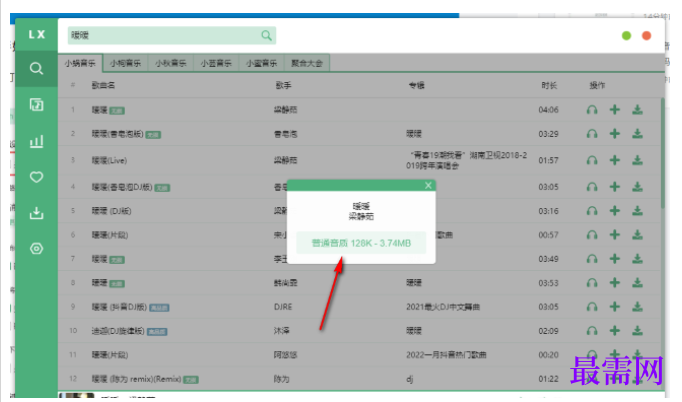This screenshot has width=682, height=402.
Task: Switch to the 聚合大会 tab
Action: (307, 64)
